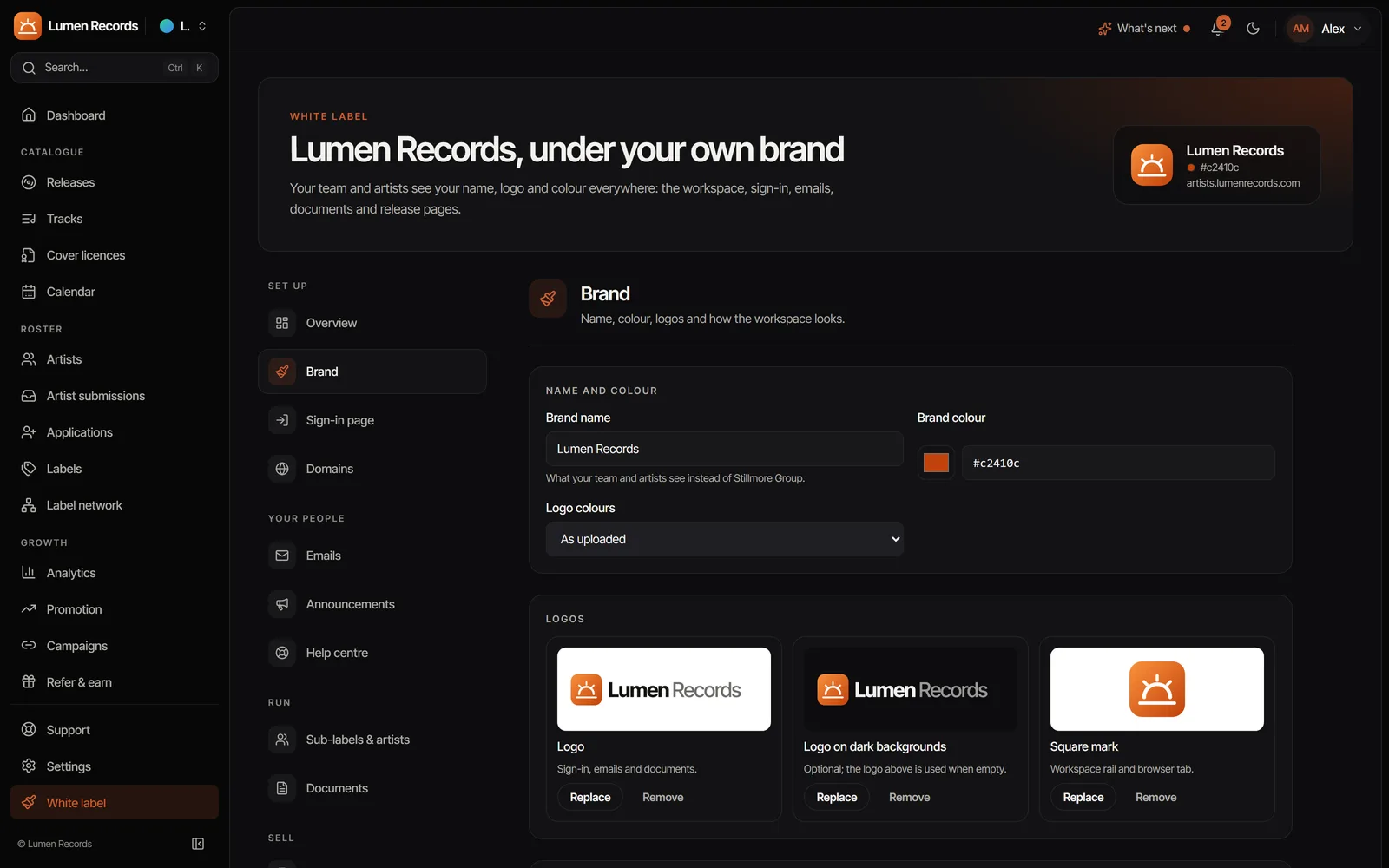This screenshot has width=1389, height=868.
Task: Click the Analytics chart icon
Action: [x=29, y=573]
